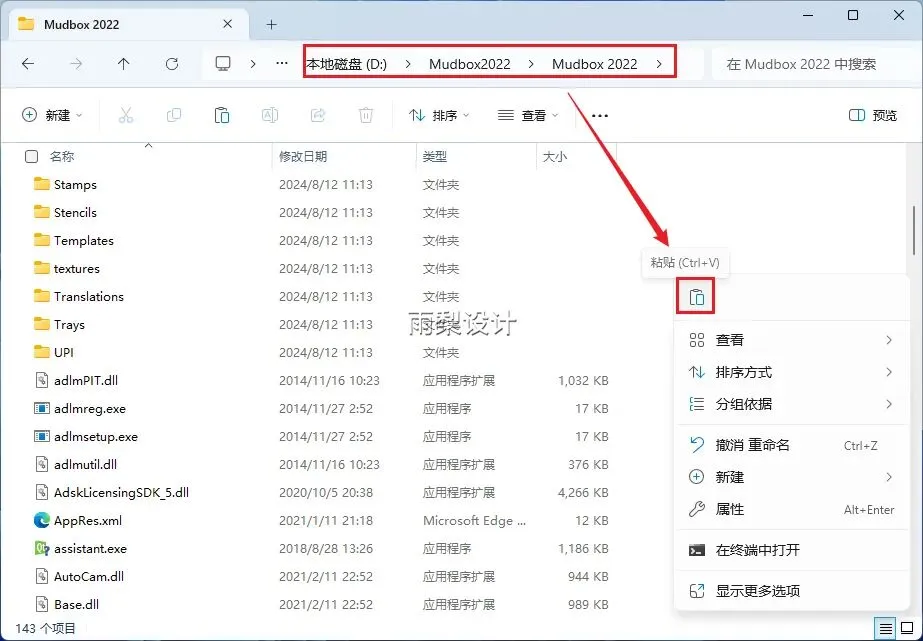Click the Copy icon in toolbar
Screen dimensions: 923x641
coord(174,115)
